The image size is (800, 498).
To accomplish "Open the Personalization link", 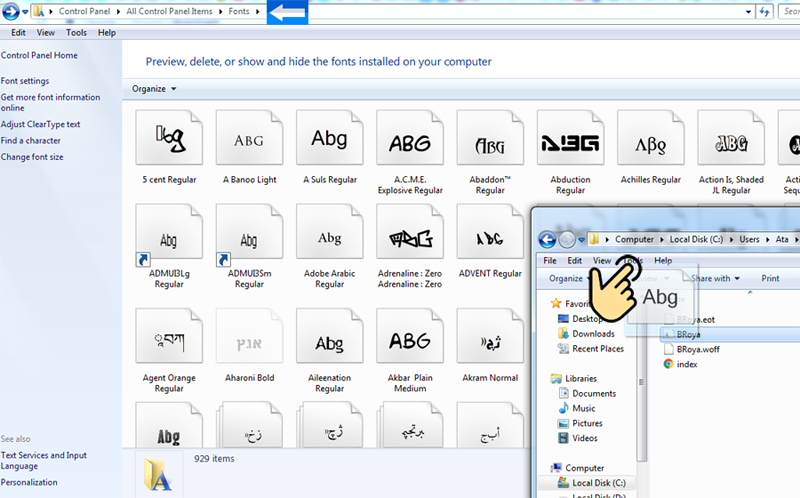I will (29, 482).
